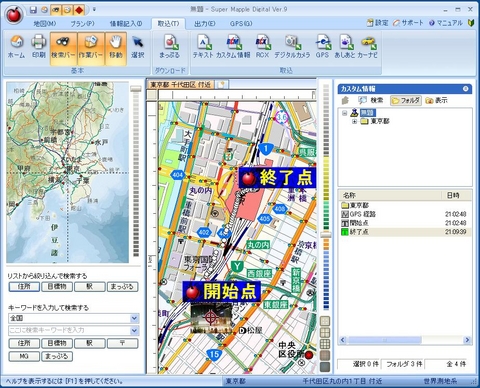Click まっぷる download icon in ribbon
Screen dimensions: 480x388
170,47
